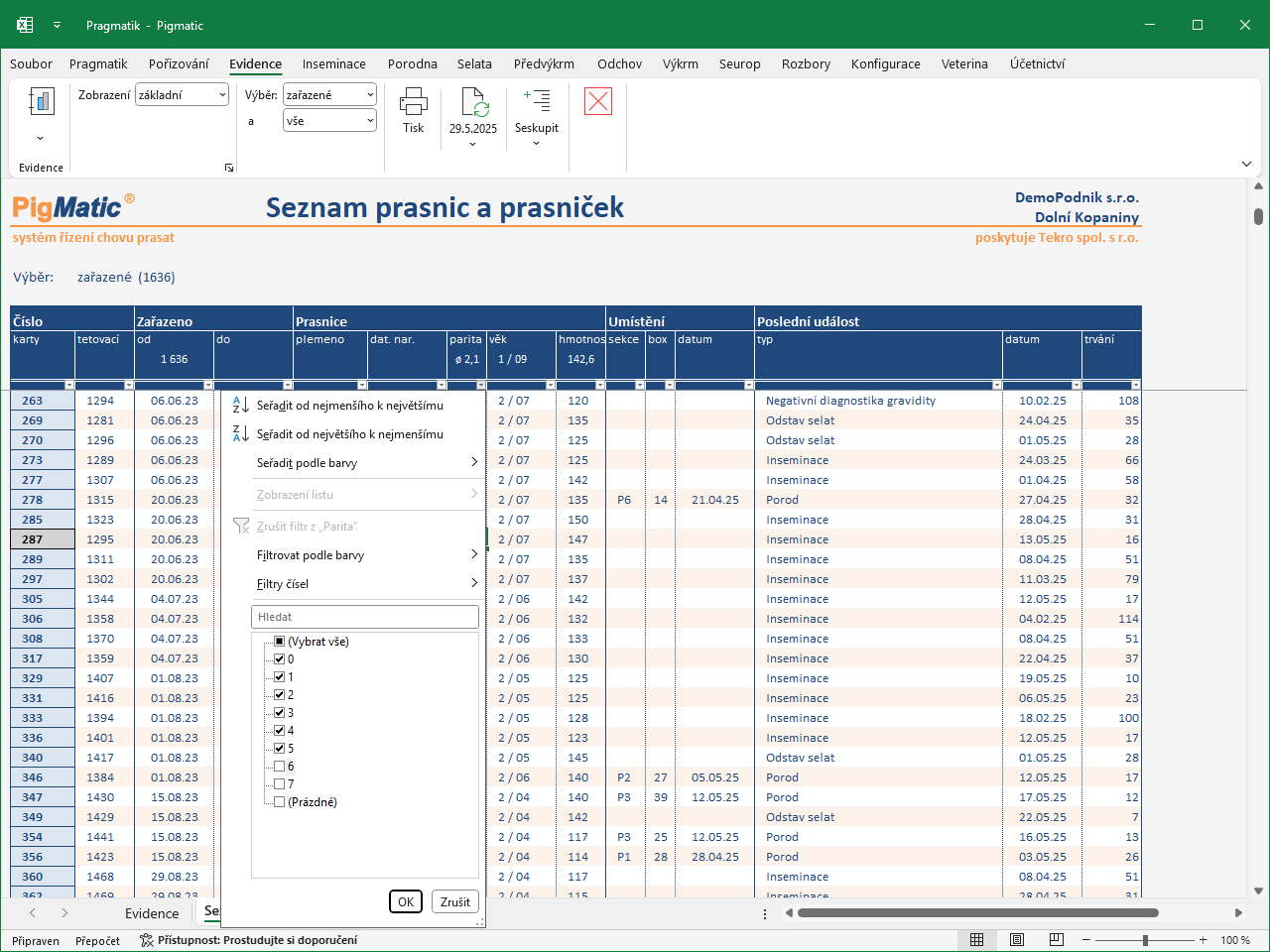Check the filter value 7
Image resolution: width=1270 pixels, height=952 pixels.
pos(280,784)
